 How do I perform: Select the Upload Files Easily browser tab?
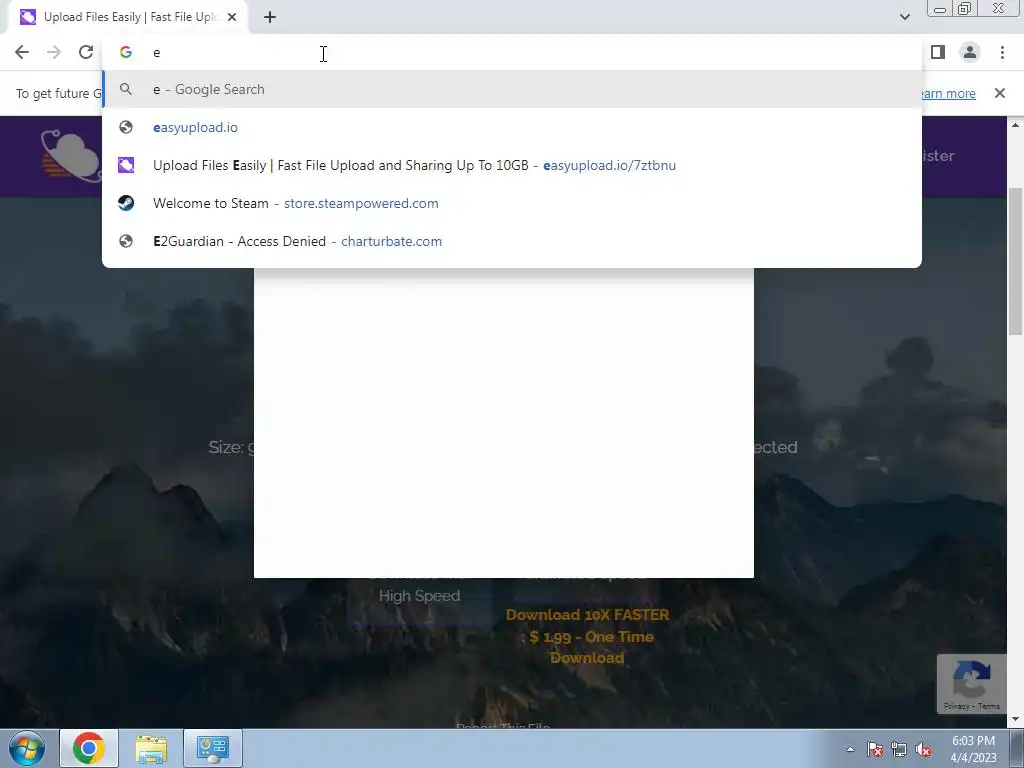point(128,17)
